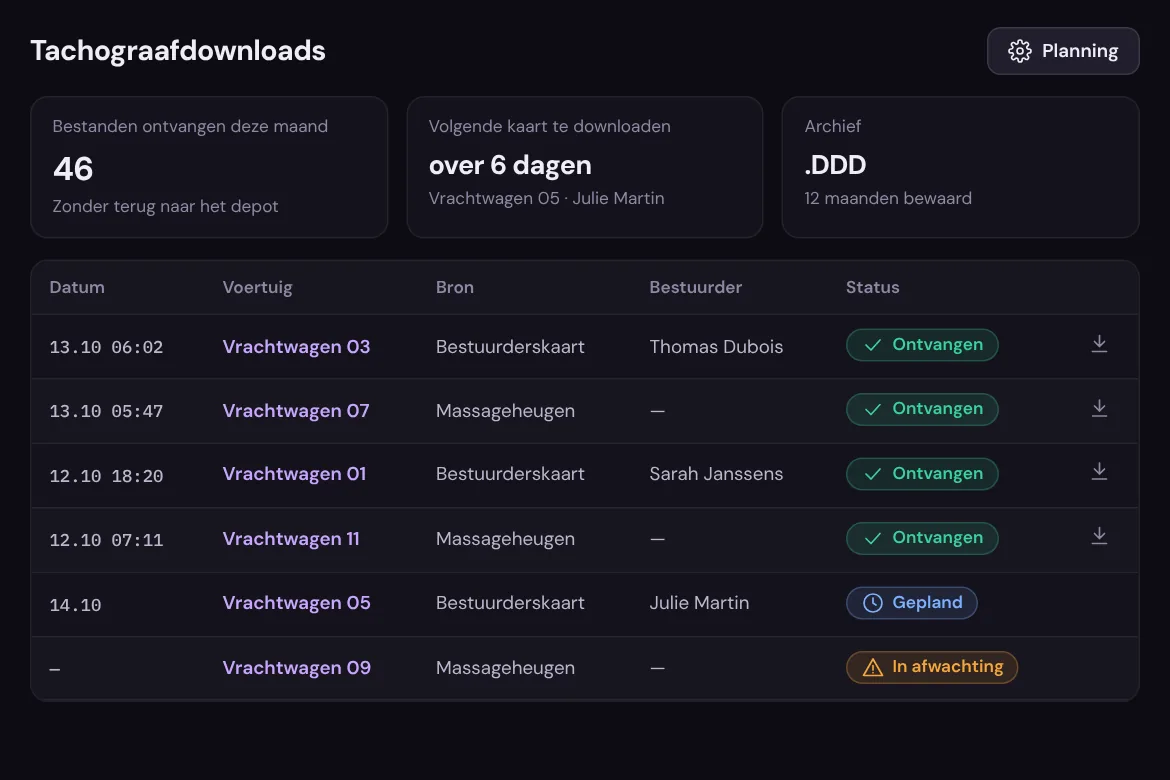This screenshot has height=780, width=1170.
Task: Click the Archief .DDD card
Action: point(960,167)
